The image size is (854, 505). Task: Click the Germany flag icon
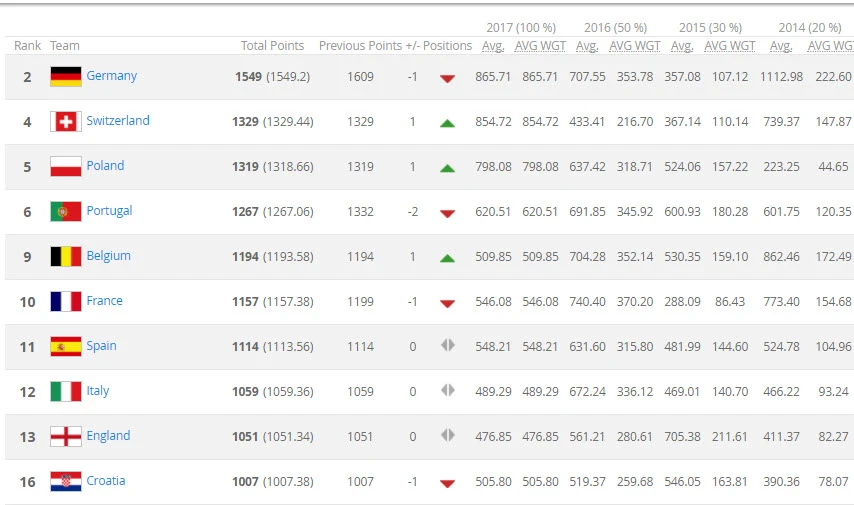[66, 76]
